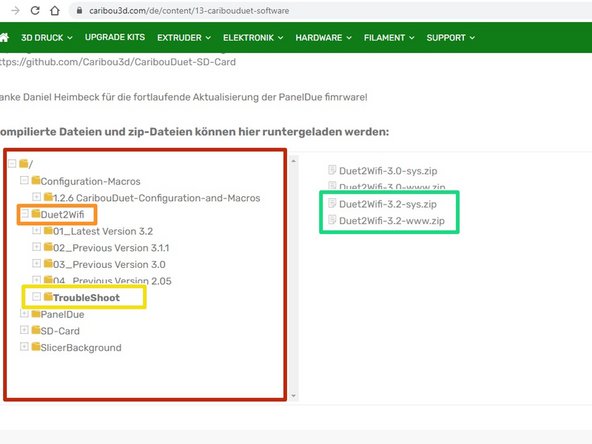592x444 pixels.
Task: Go to shop home via house icon
Action: 4,37
